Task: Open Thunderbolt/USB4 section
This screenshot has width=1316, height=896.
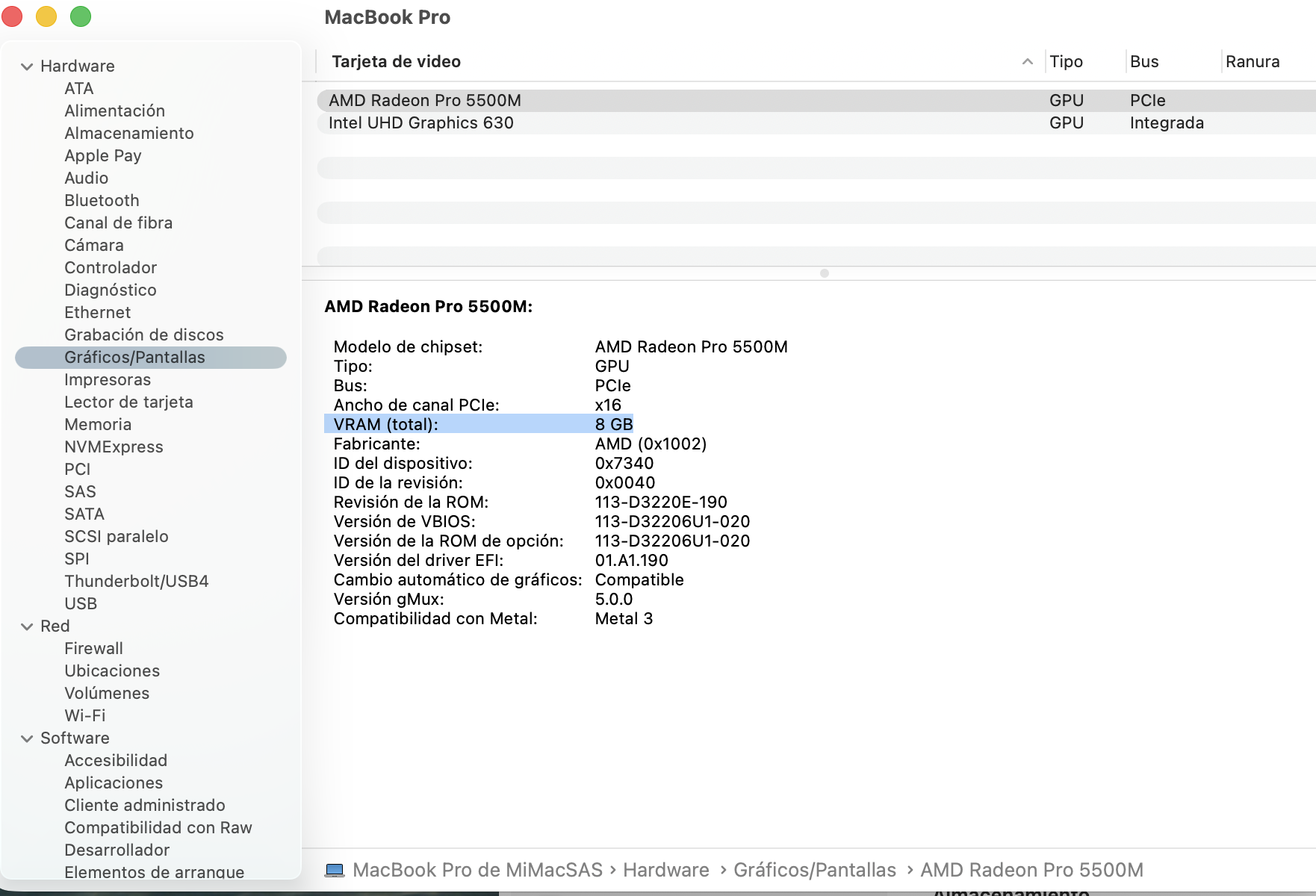Action: [x=136, y=582]
